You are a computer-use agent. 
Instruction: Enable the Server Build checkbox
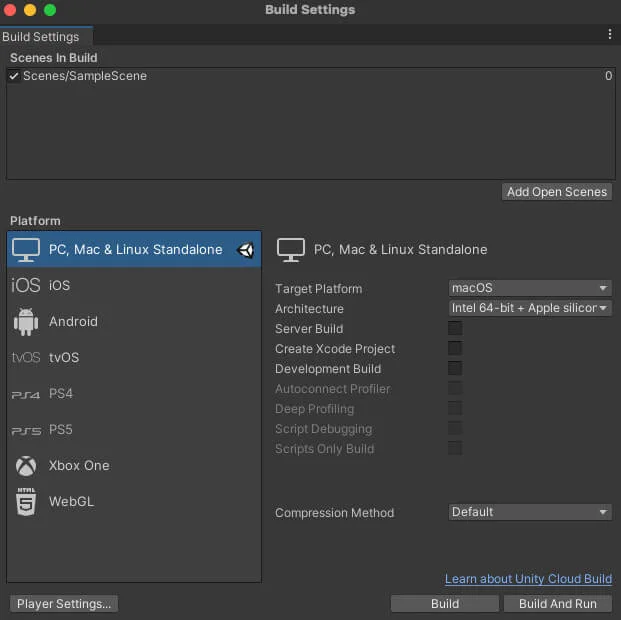click(455, 328)
